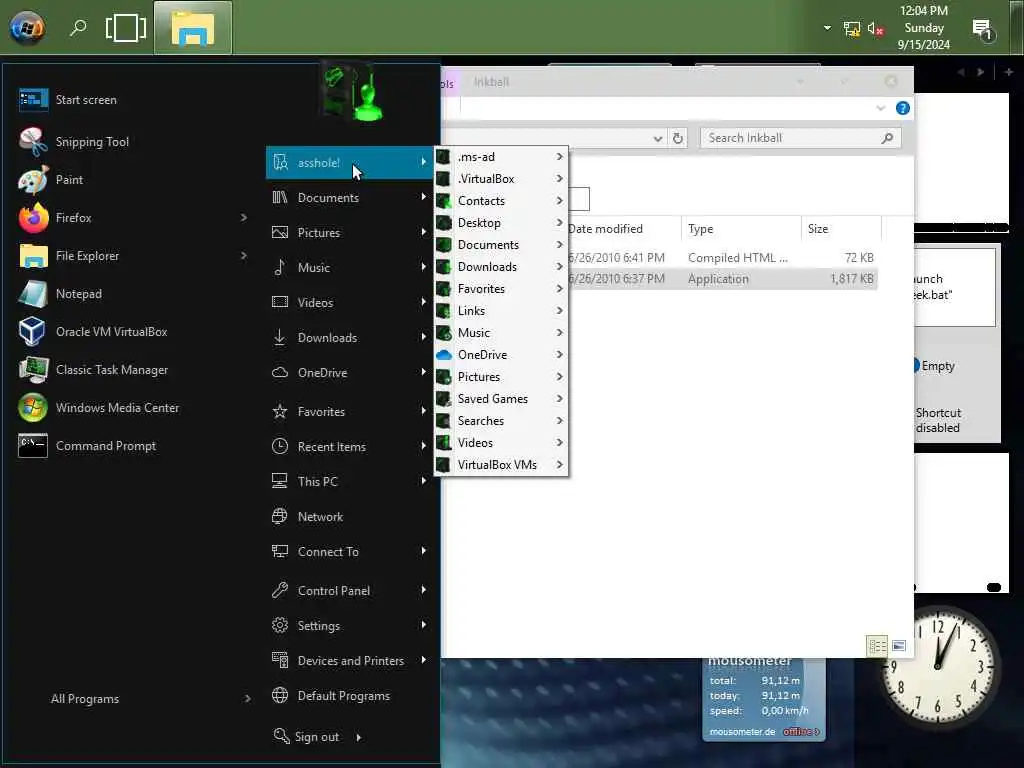Expand Firefox jump list arrow
This screenshot has height=768, width=1024.
(x=244, y=217)
